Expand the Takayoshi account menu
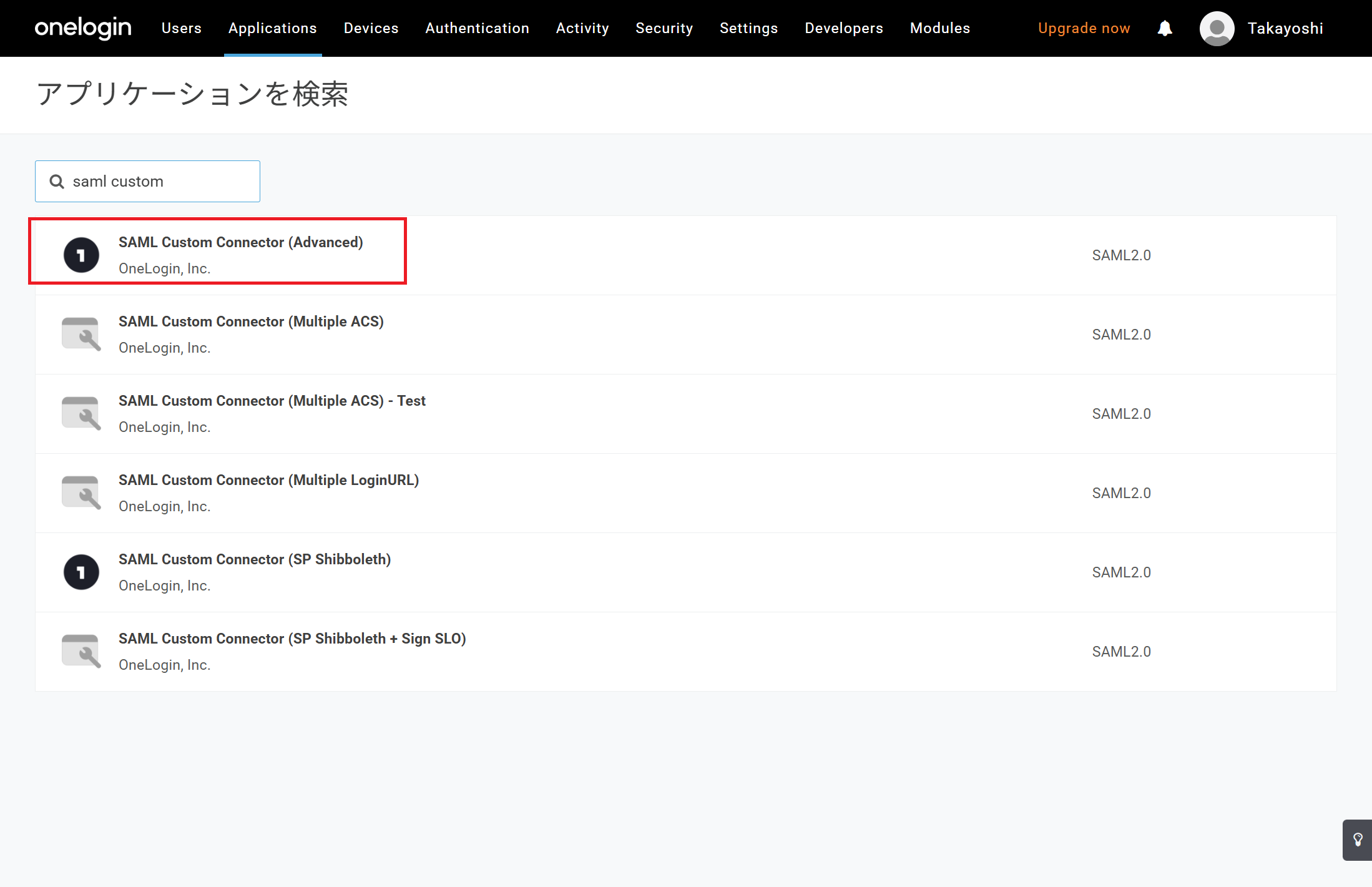1372x887 pixels. (x=1285, y=29)
